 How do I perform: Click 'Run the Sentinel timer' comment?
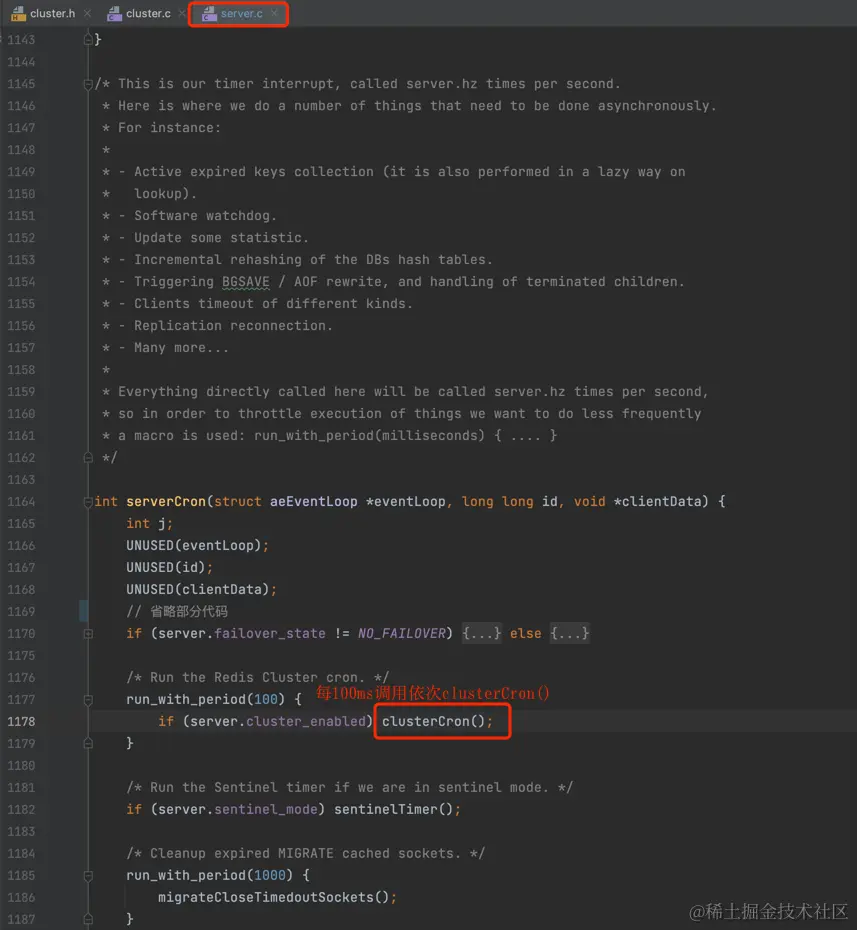click(x=349, y=787)
